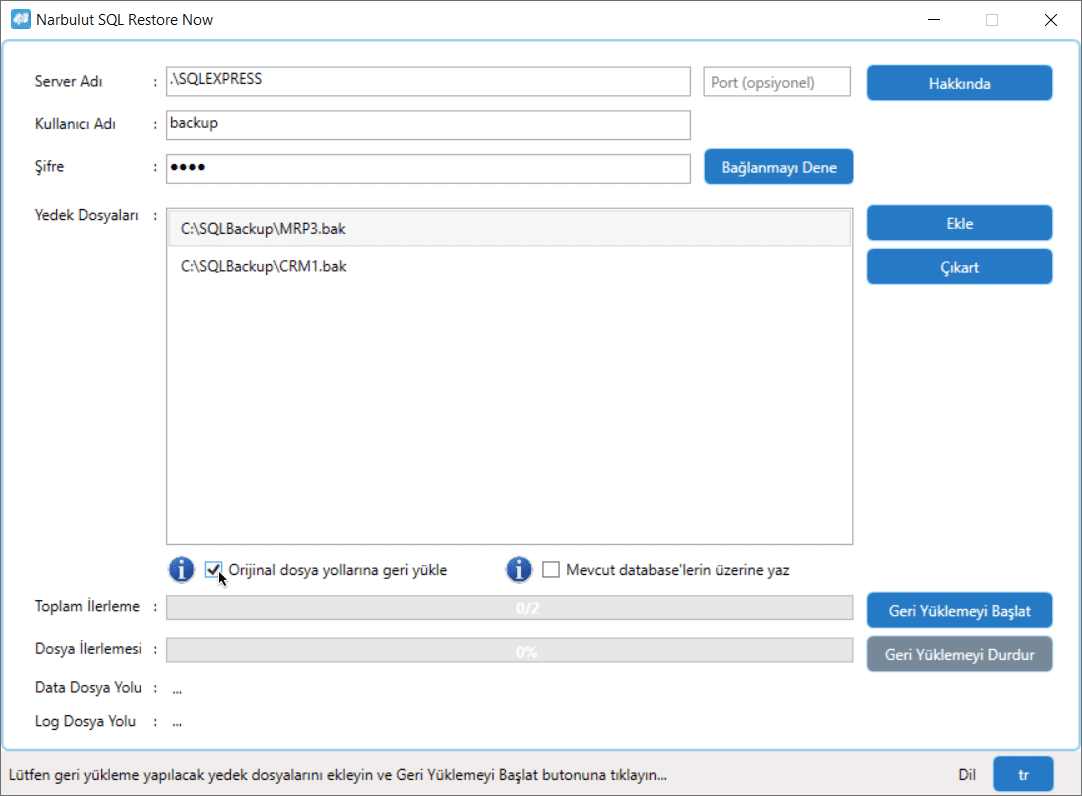The height and width of the screenshot is (796, 1082).
Task: Click the Narbulut app icon in title bar
Action: (x=21, y=19)
